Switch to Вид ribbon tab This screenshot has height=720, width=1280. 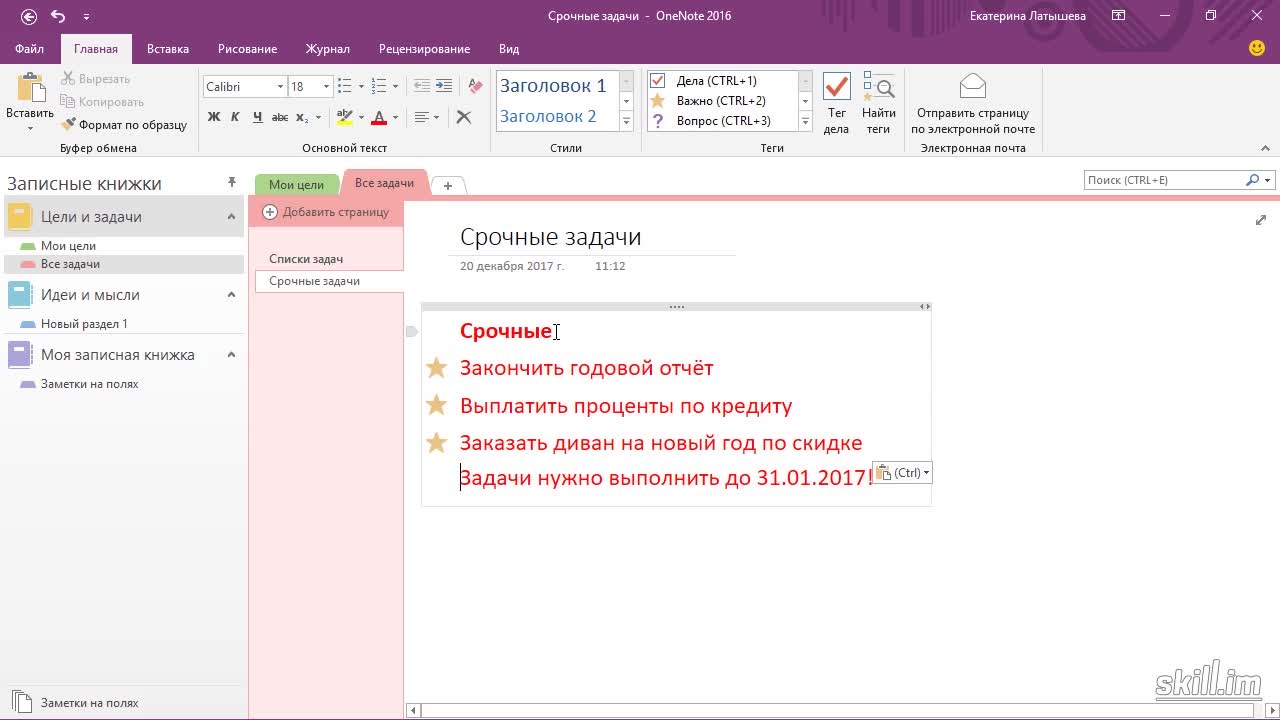(x=509, y=49)
